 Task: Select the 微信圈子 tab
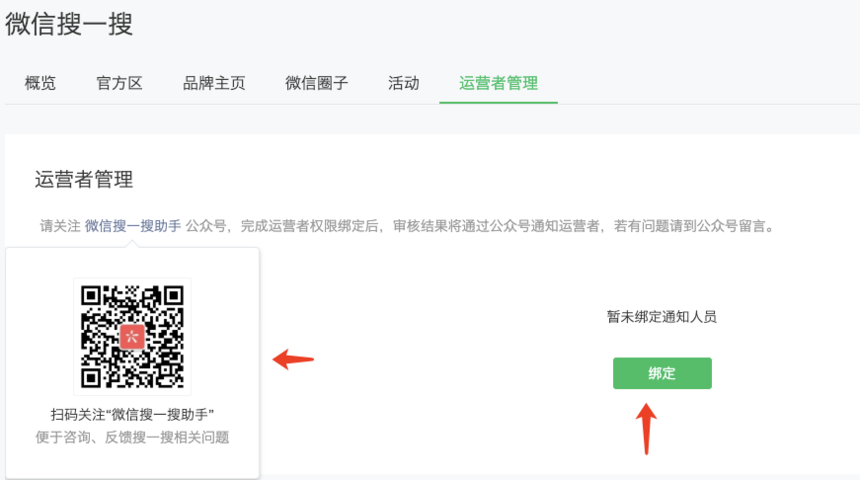[316, 83]
